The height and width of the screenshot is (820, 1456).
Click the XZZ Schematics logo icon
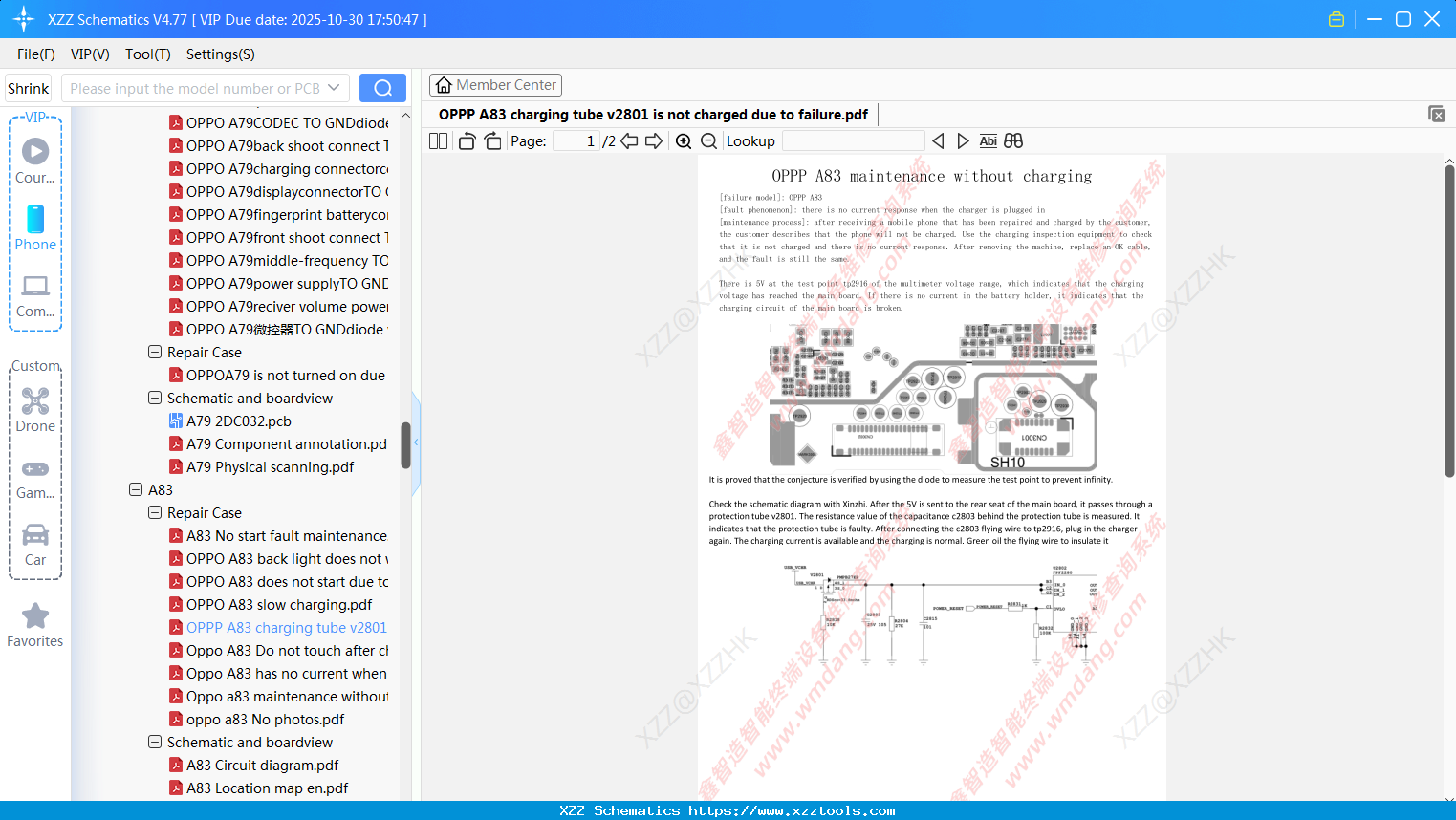click(24, 19)
